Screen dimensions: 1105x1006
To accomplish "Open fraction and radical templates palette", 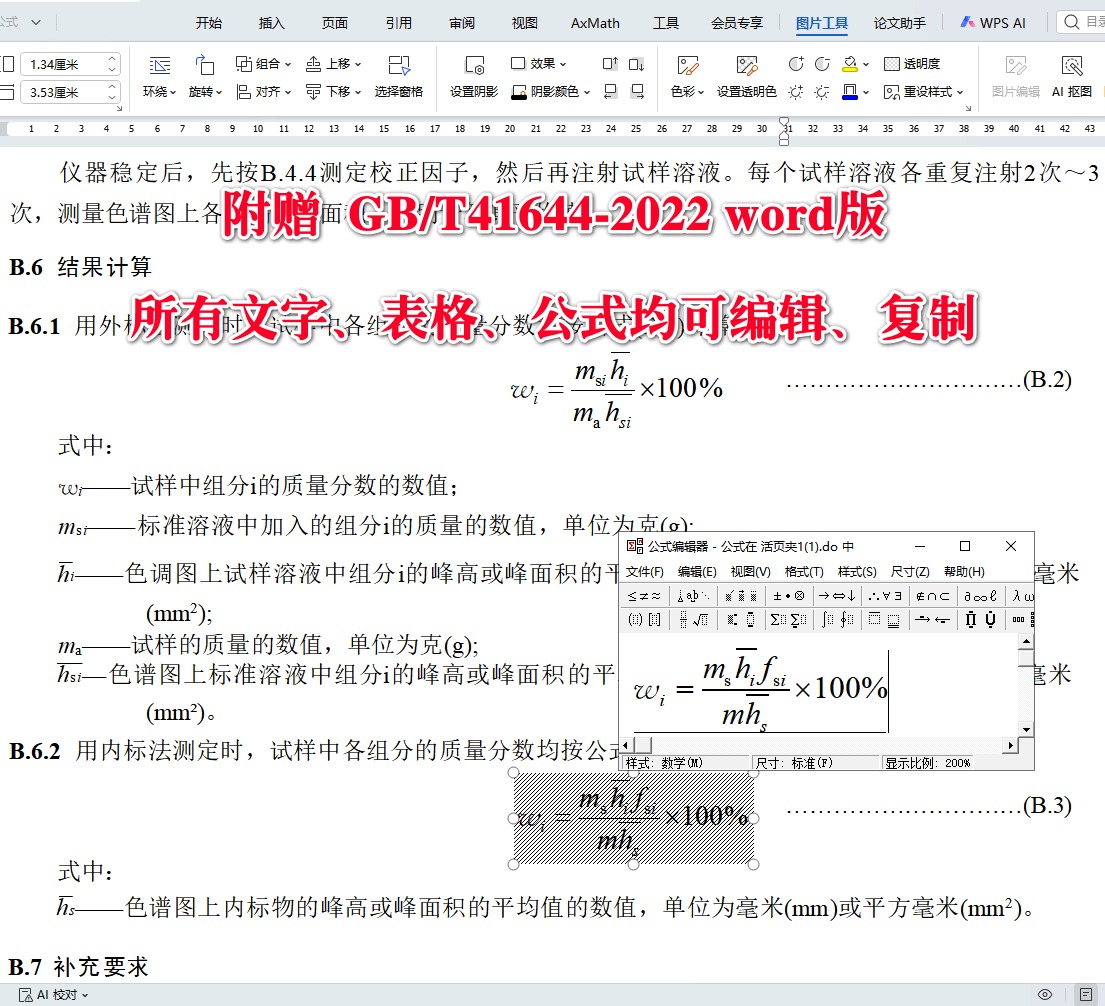I will 693,620.
